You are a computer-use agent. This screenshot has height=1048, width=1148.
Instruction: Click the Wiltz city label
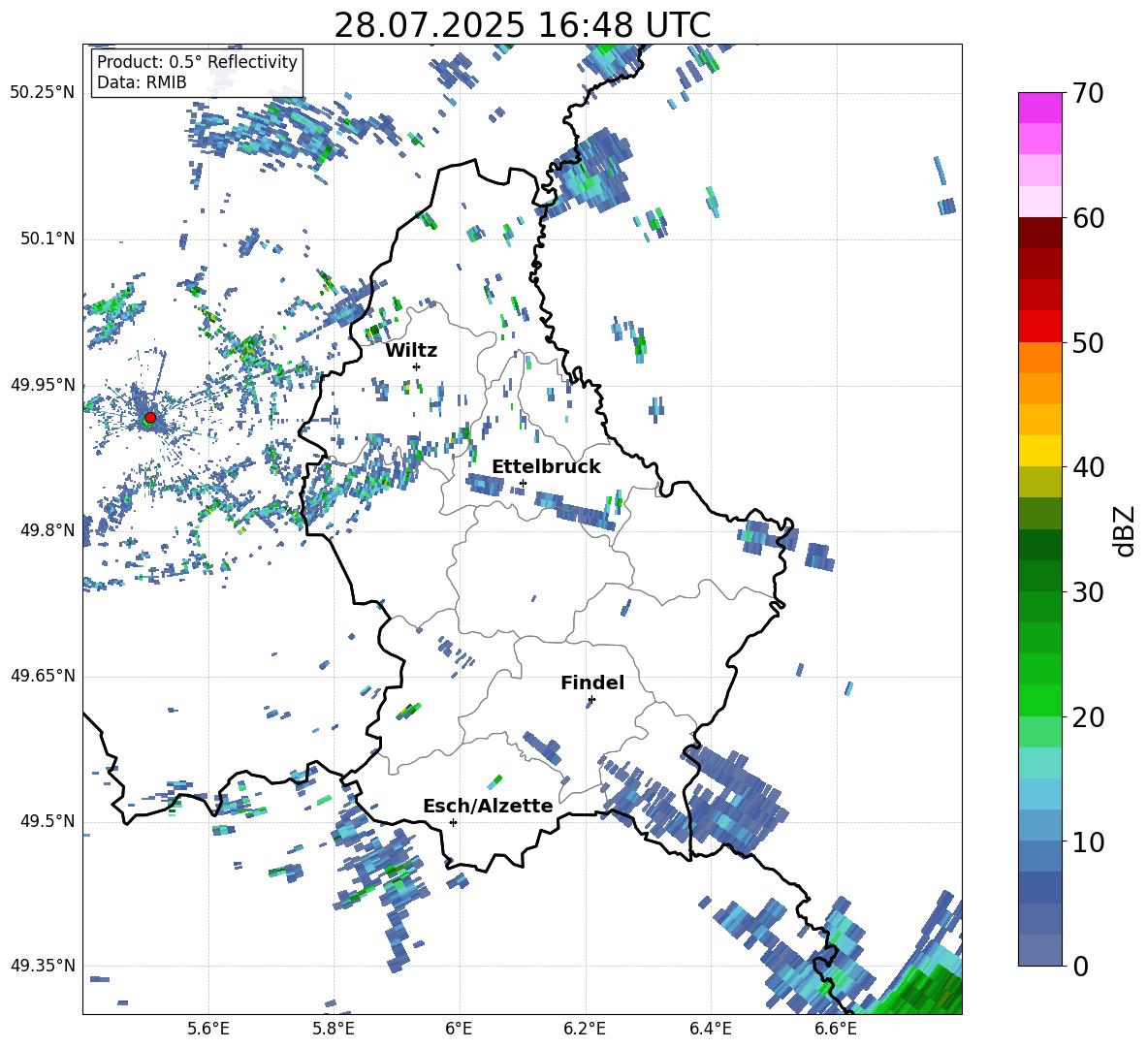click(411, 351)
